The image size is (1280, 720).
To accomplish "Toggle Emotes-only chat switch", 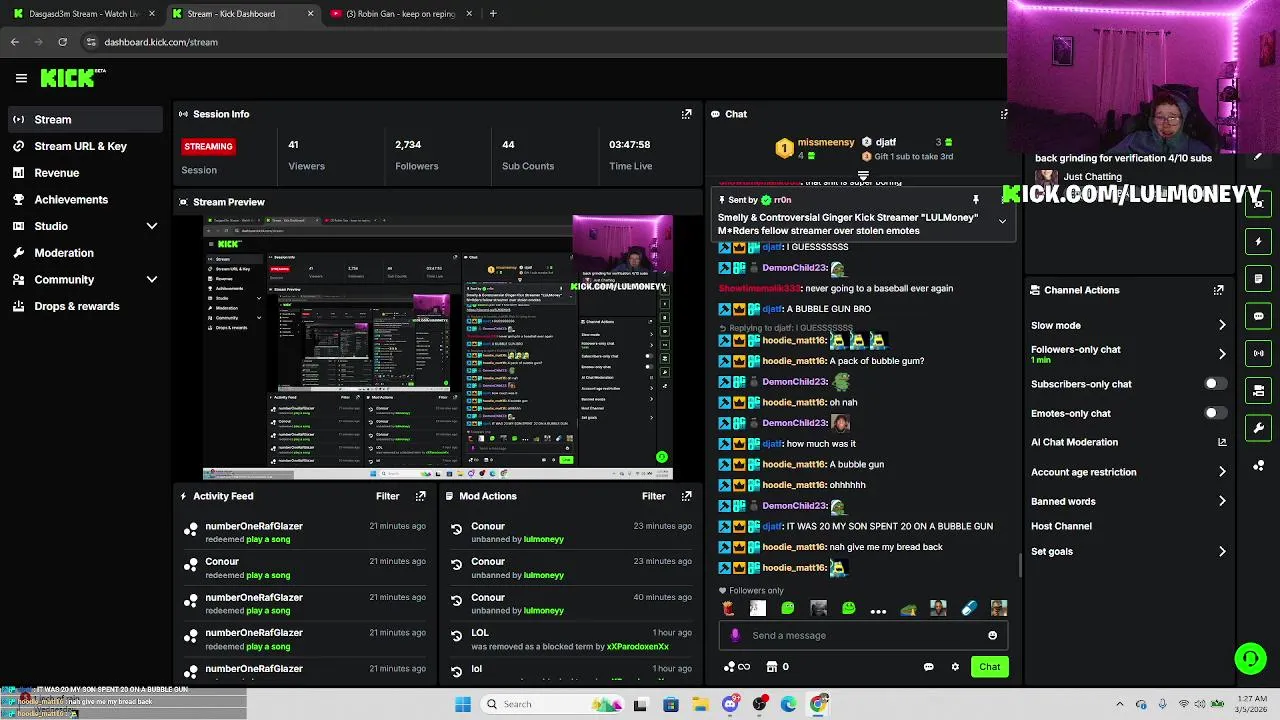I will [x=1214, y=413].
